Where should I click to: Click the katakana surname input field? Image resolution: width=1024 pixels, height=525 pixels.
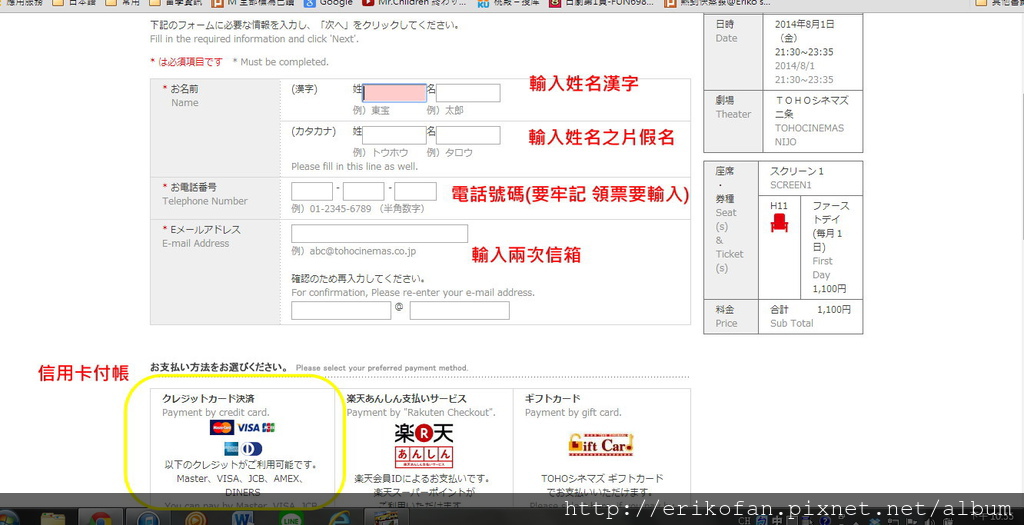pyautogui.click(x=394, y=135)
